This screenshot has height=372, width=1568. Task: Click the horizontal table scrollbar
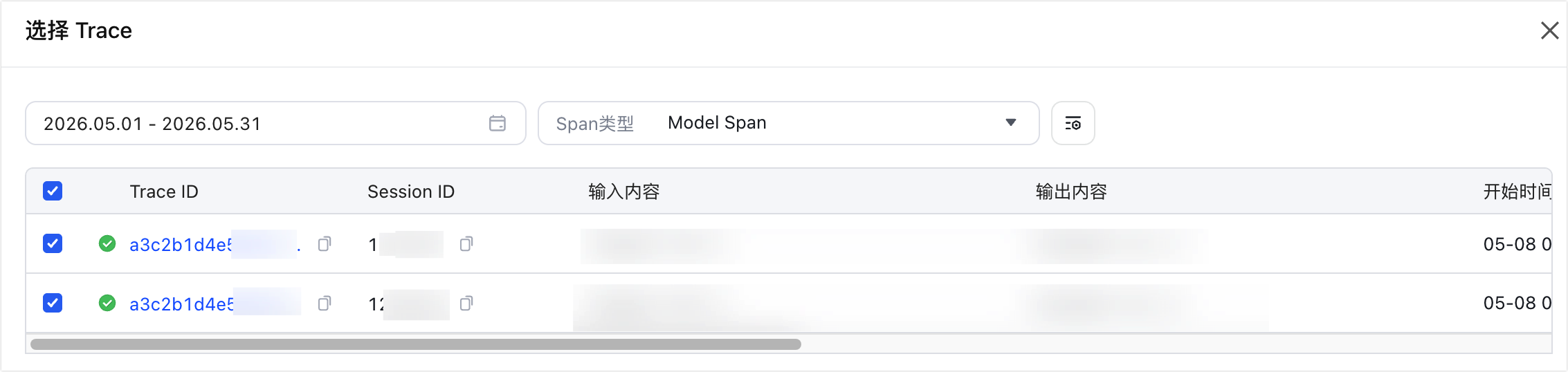click(416, 344)
